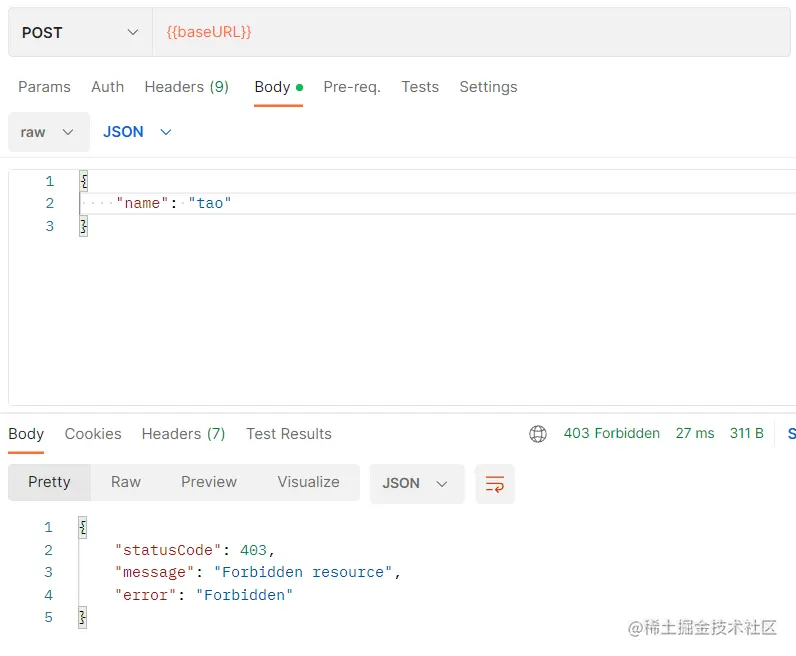Screen dimensions: 796x656
Task: Click closing brace on request line 3
Action: click(83, 226)
